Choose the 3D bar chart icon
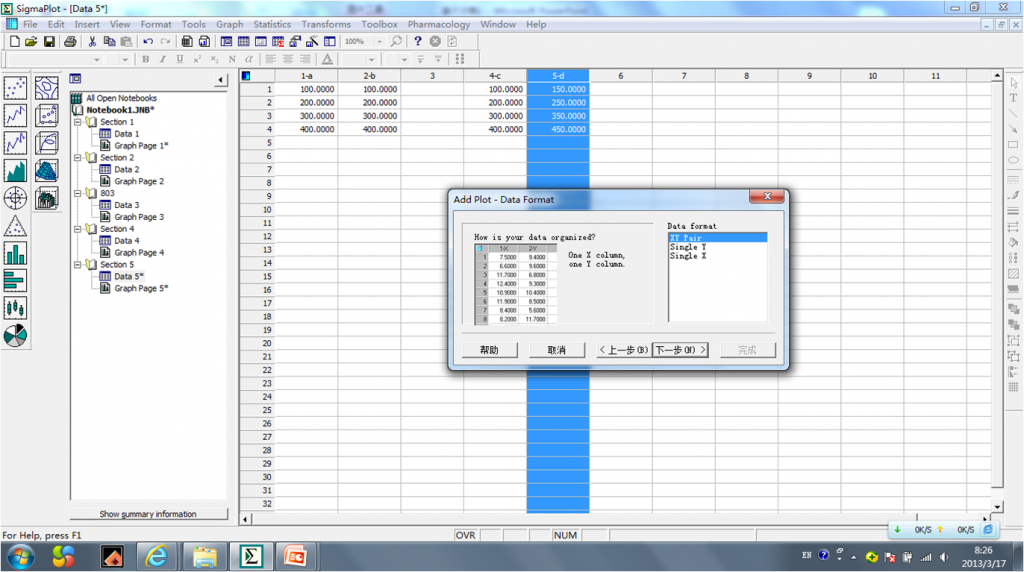 46,197
